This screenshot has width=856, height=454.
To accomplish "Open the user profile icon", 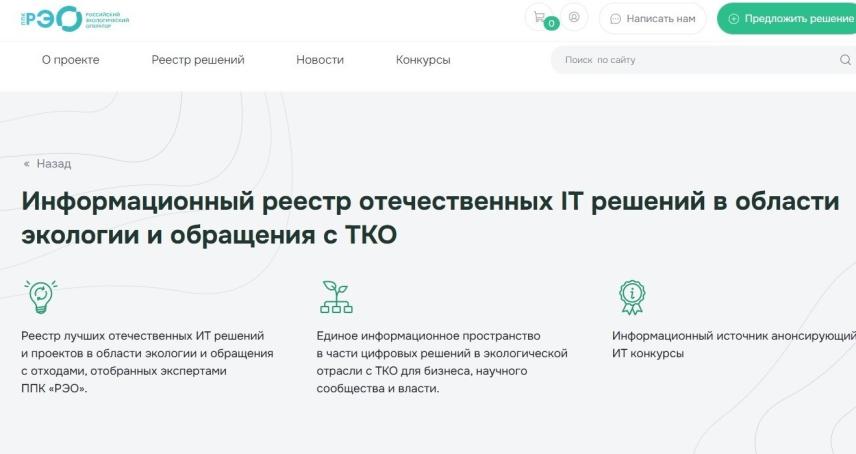I will (x=574, y=18).
